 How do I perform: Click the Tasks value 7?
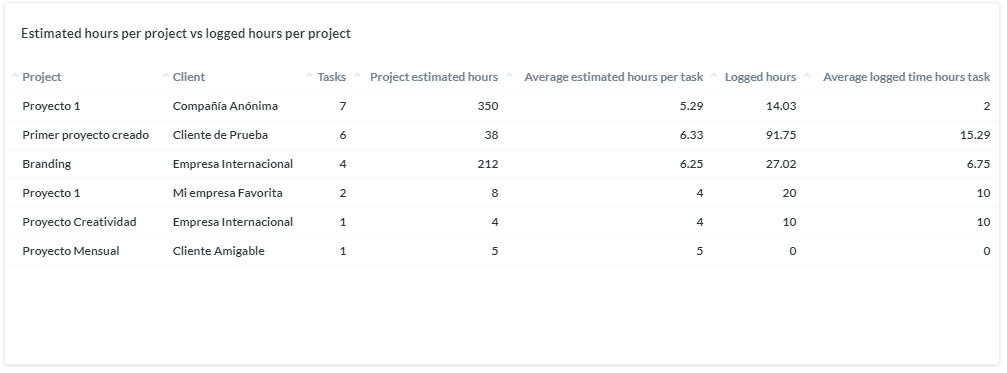(x=343, y=106)
